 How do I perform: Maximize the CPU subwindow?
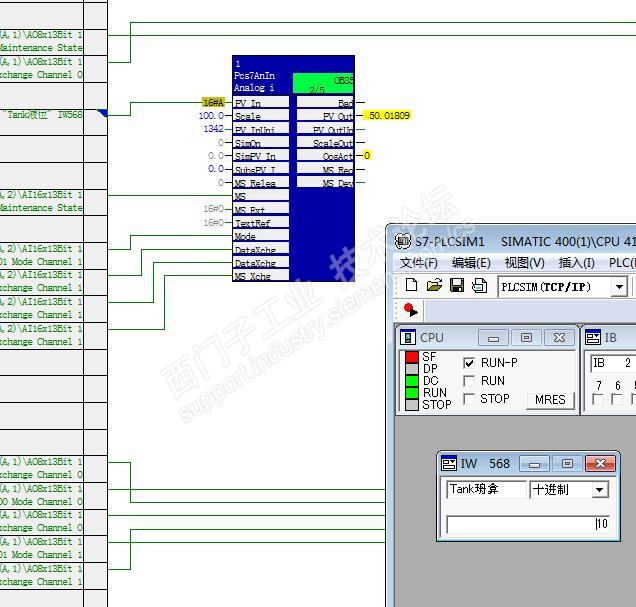tap(526, 338)
